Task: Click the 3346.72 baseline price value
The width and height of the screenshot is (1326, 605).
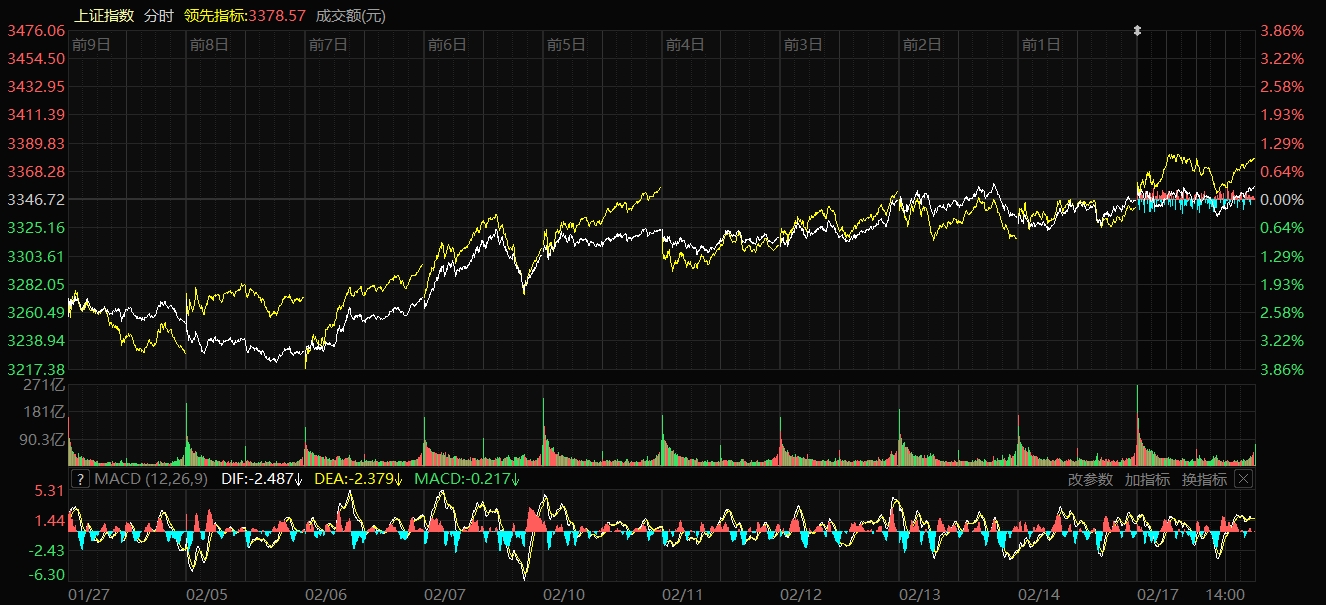Action: tap(36, 200)
